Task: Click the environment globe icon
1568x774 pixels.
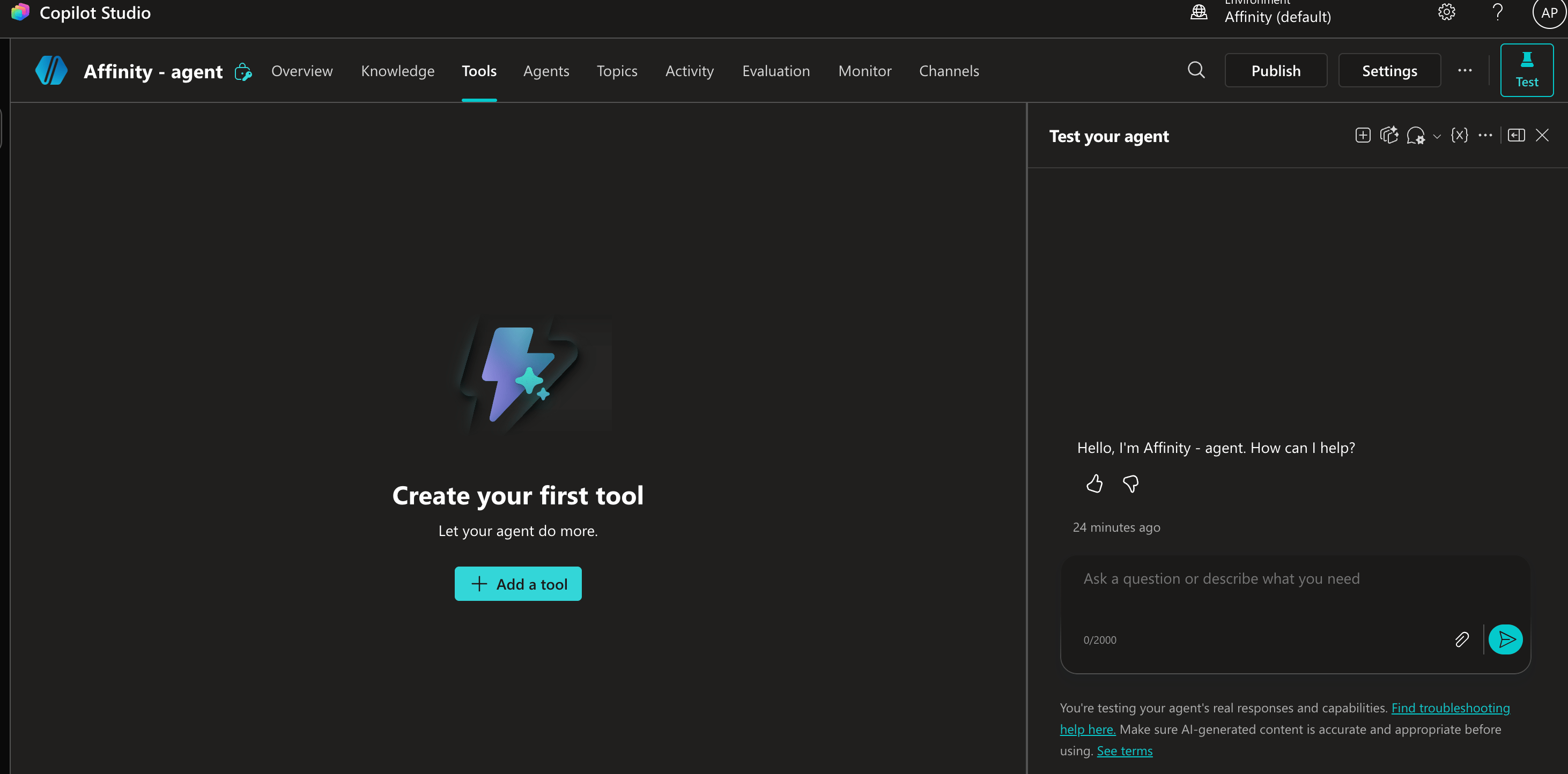Action: [x=1199, y=12]
